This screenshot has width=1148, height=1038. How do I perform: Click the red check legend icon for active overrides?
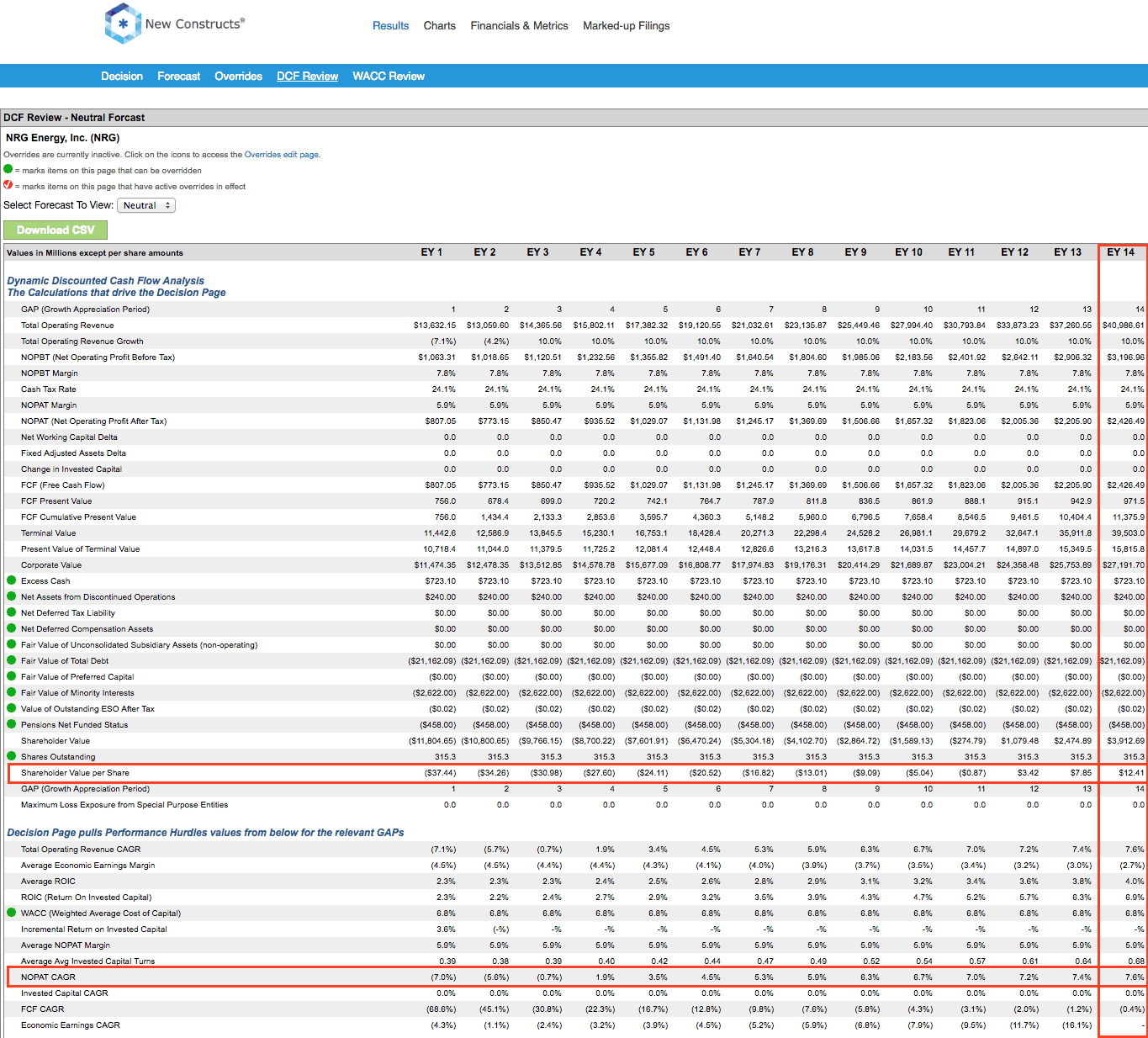(x=8, y=185)
